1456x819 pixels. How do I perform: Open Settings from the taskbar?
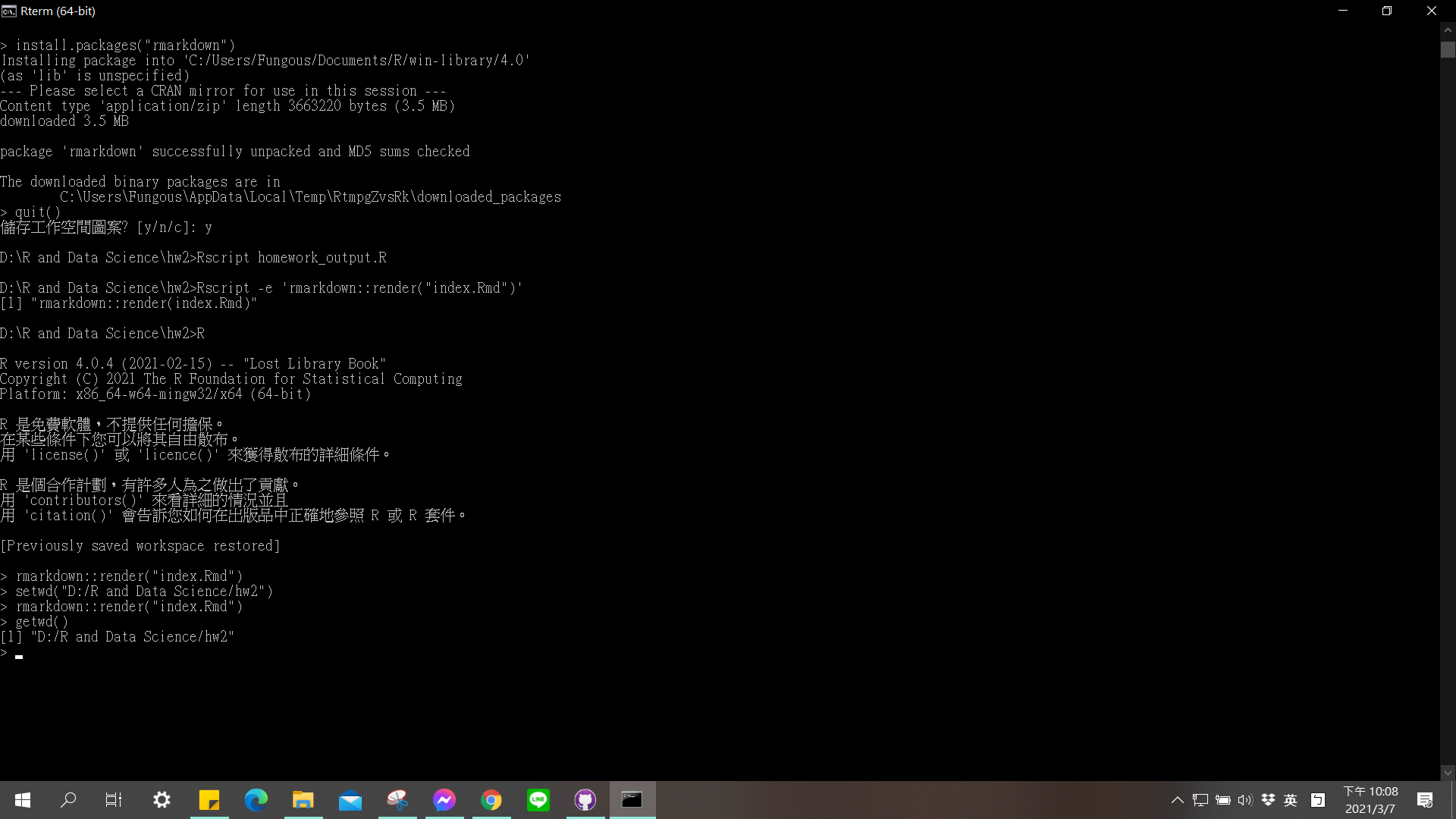[x=162, y=800]
